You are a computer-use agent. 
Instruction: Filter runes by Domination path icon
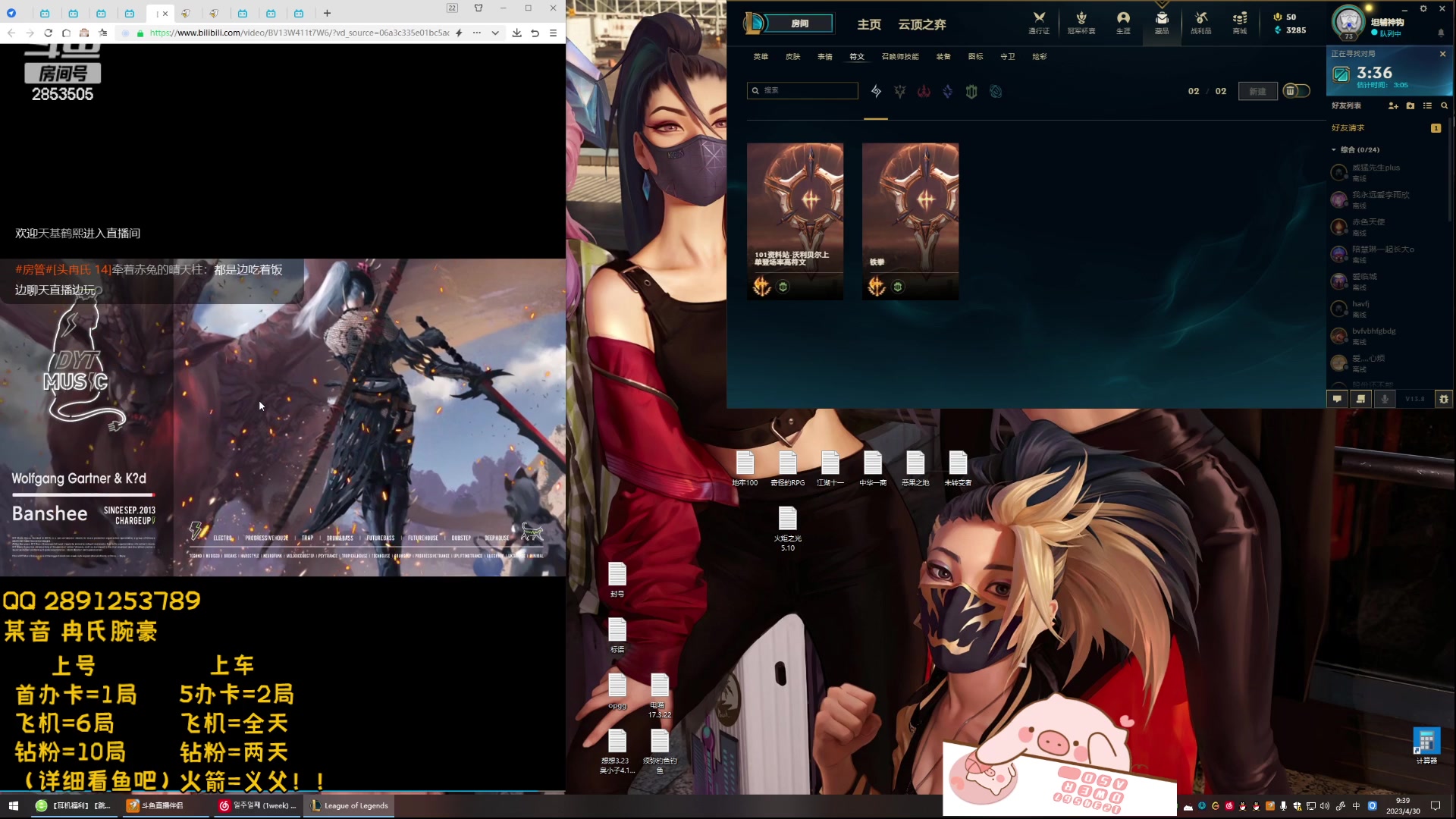pyautogui.click(x=924, y=91)
